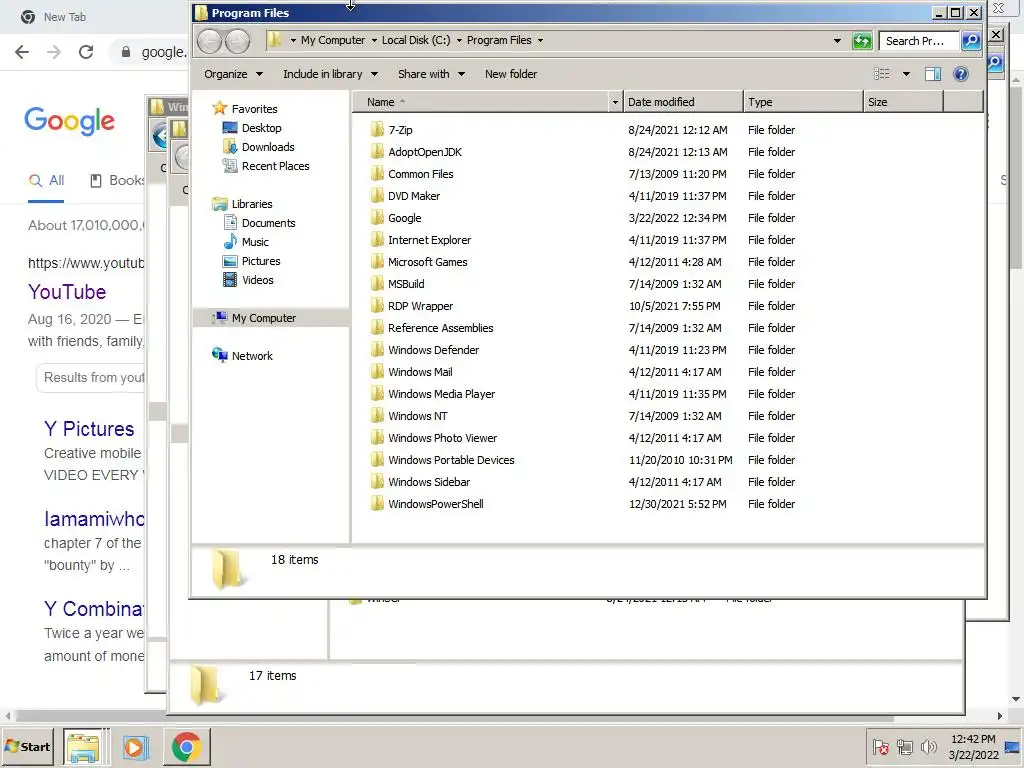Open the Name column filter dropdown
Screen dimensions: 1024x768
click(x=615, y=102)
